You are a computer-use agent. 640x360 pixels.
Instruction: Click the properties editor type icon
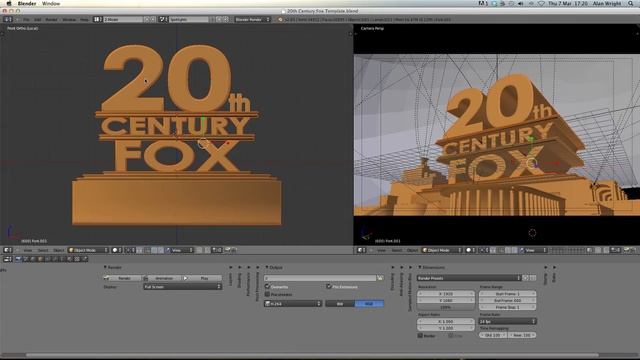point(8,259)
